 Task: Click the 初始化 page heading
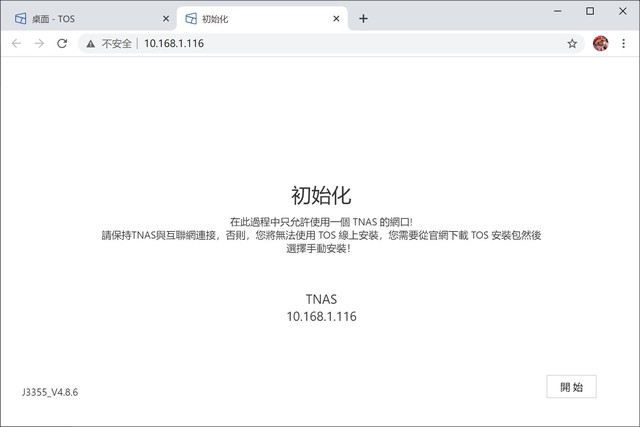coord(321,195)
